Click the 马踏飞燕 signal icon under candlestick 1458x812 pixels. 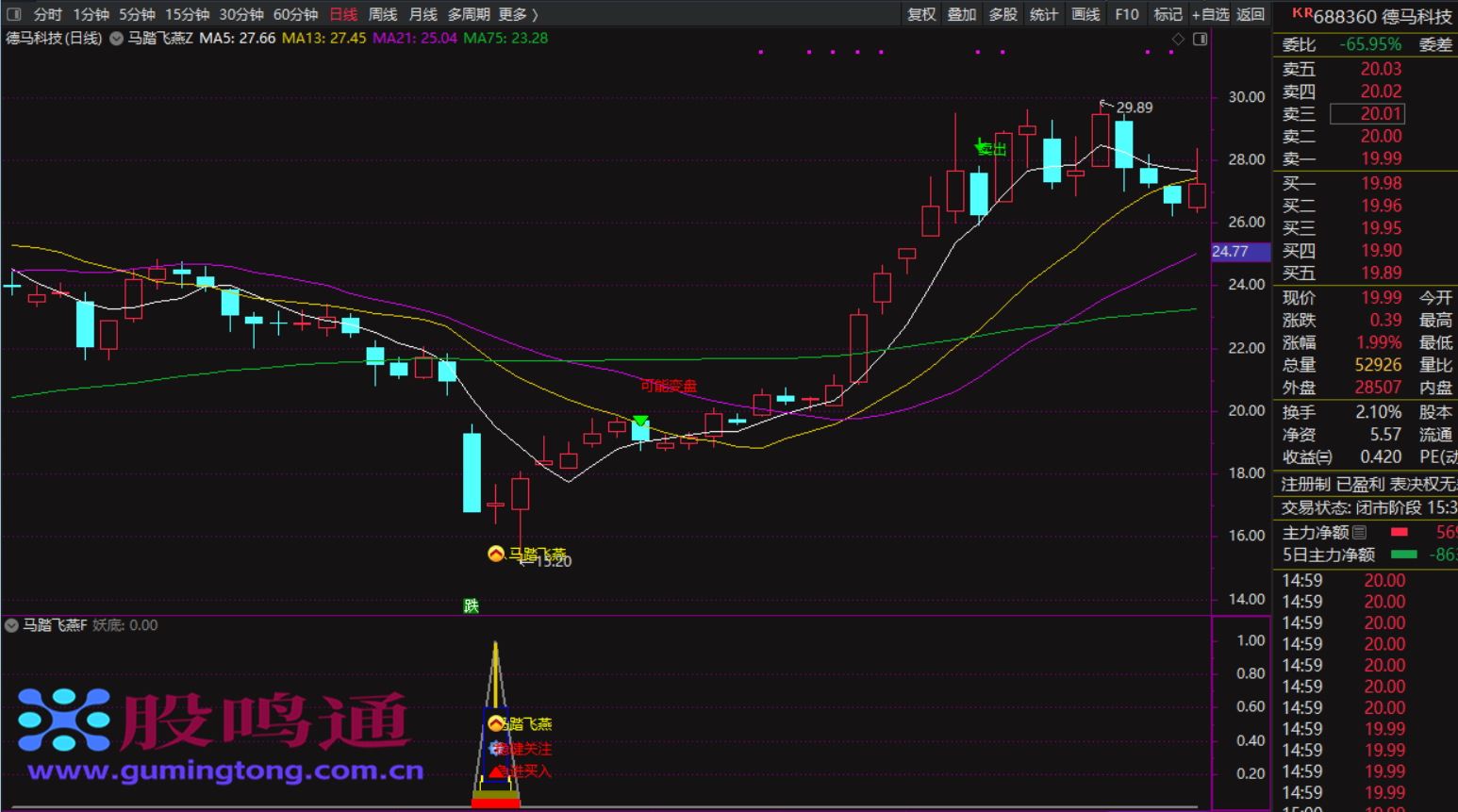click(x=495, y=554)
